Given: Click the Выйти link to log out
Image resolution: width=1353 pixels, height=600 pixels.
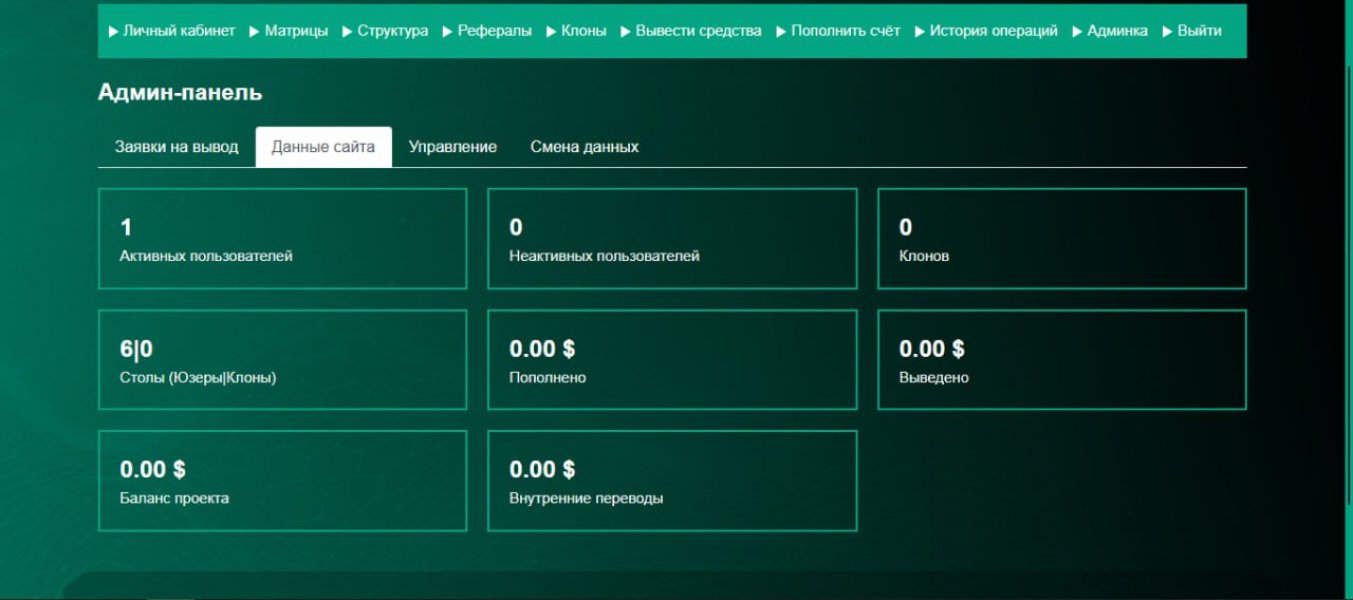Looking at the screenshot, I should [1197, 30].
